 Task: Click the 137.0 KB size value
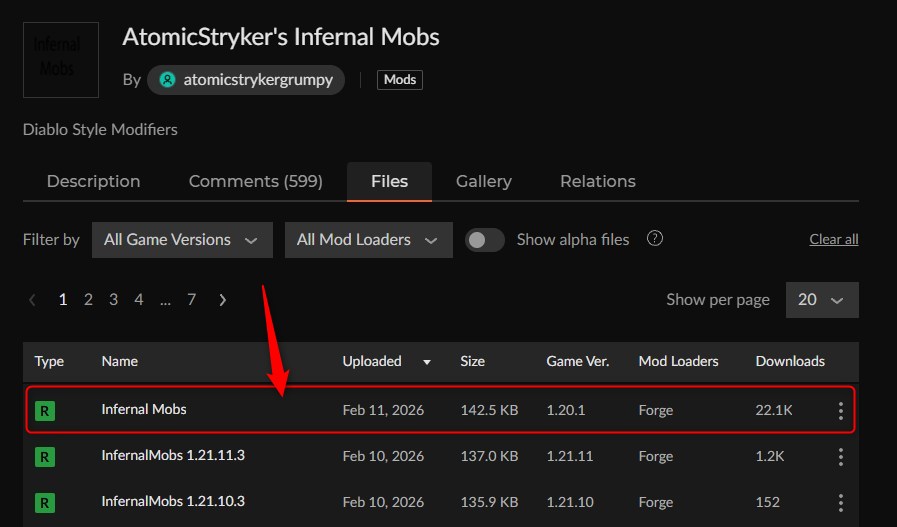click(x=489, y=456)
